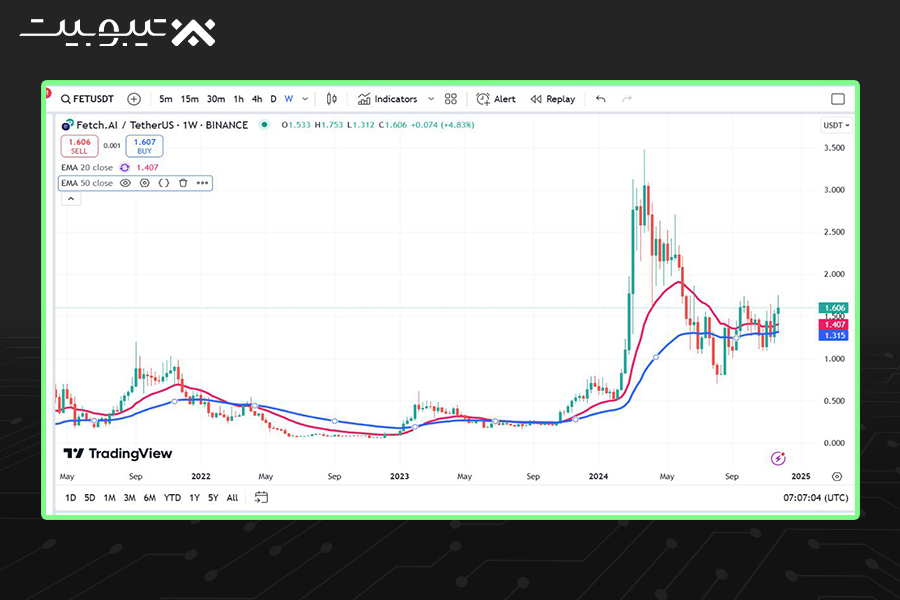Image resolution: width=900 pixels, height=600 pixels.
Task: Collapse the indicator legend with chevron
Action: coord(71,199)
